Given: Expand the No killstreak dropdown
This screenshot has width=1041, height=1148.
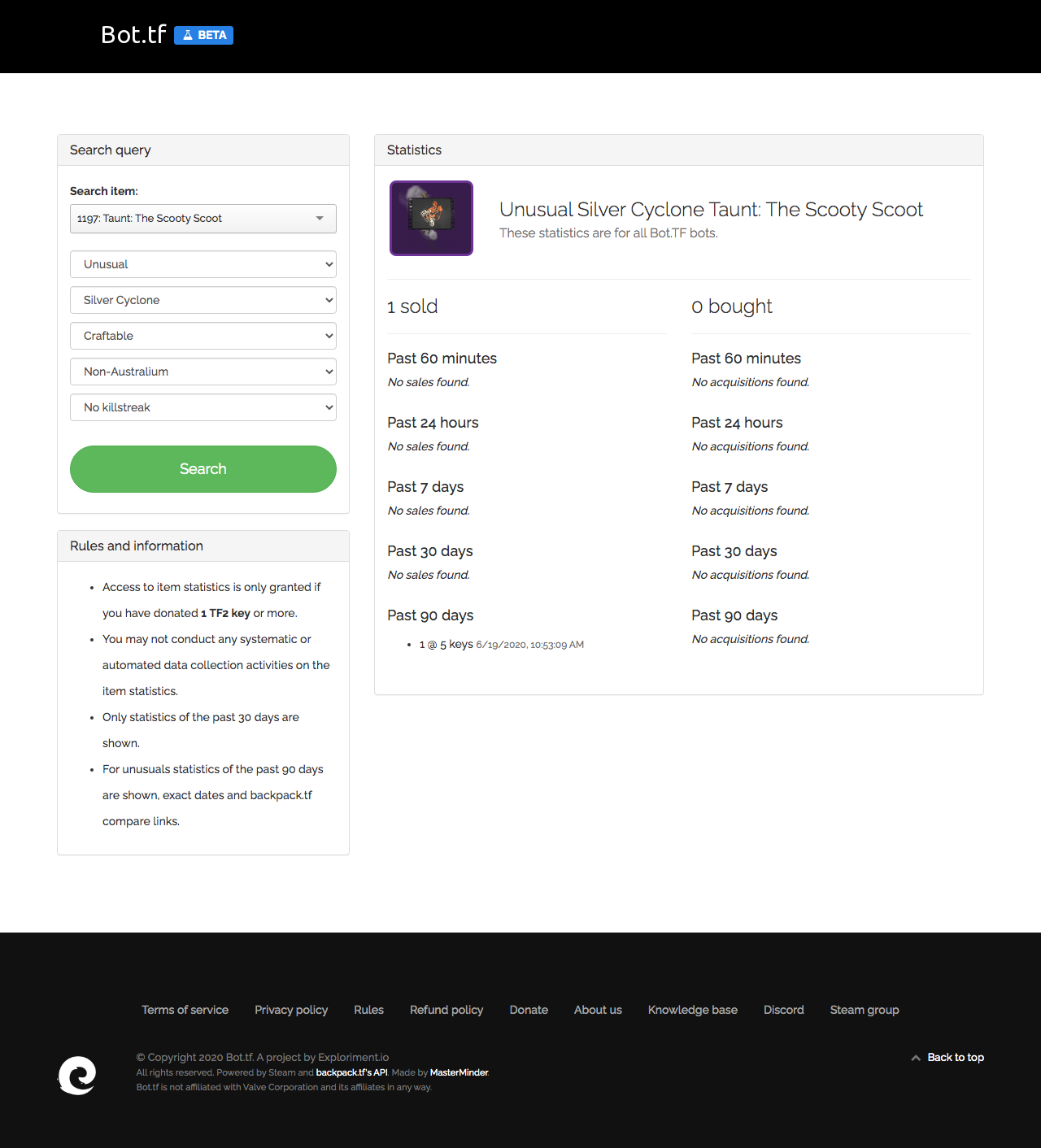Looking at the screenshot, I should tap(203, 407).
